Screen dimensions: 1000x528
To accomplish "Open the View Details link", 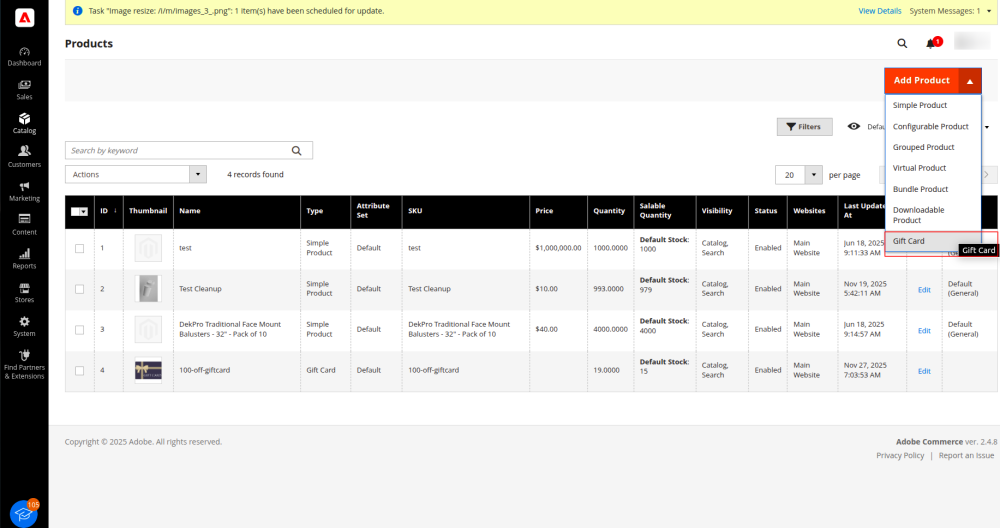I will [879, 10].
